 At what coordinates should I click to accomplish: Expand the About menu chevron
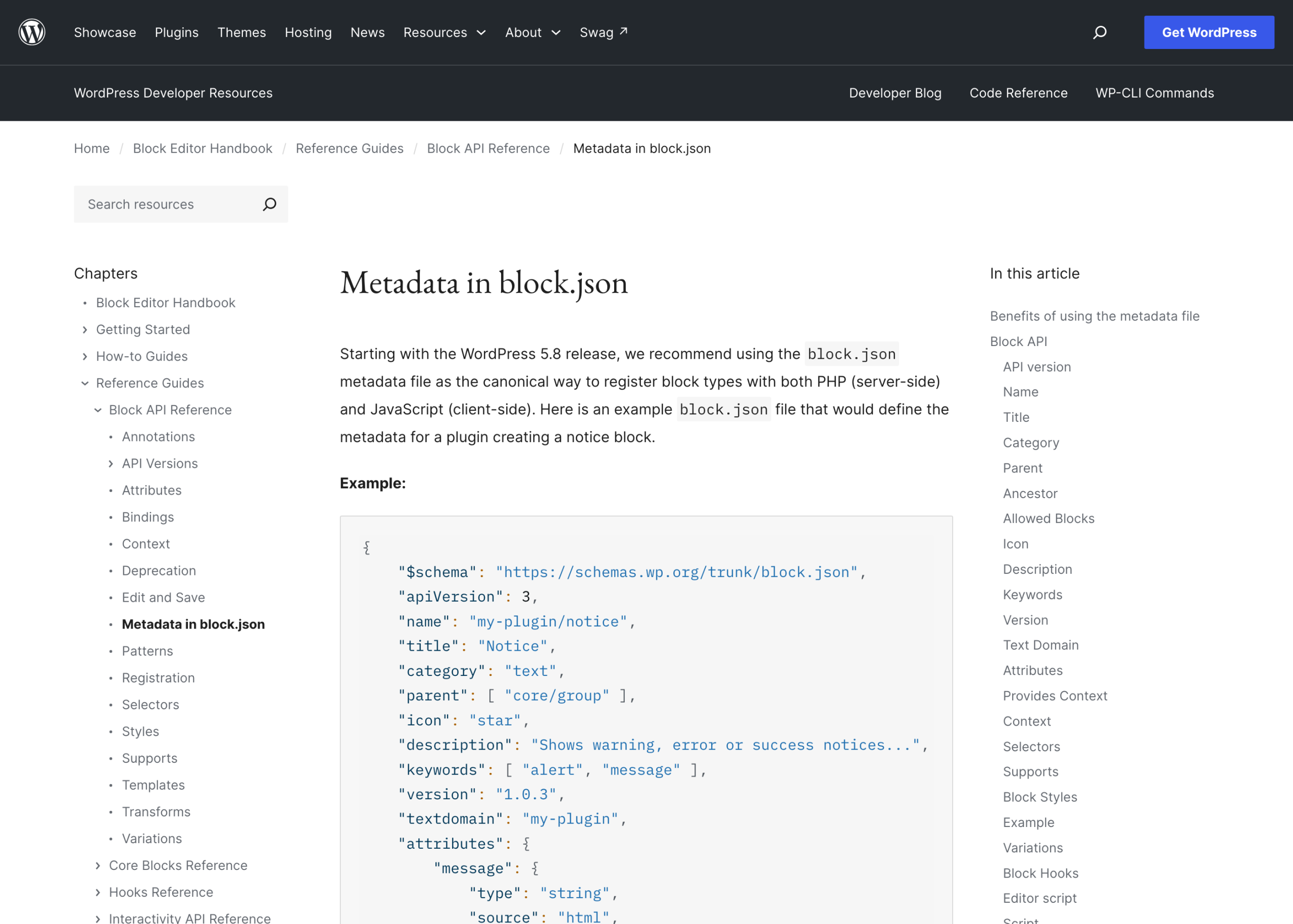[556, 32]
